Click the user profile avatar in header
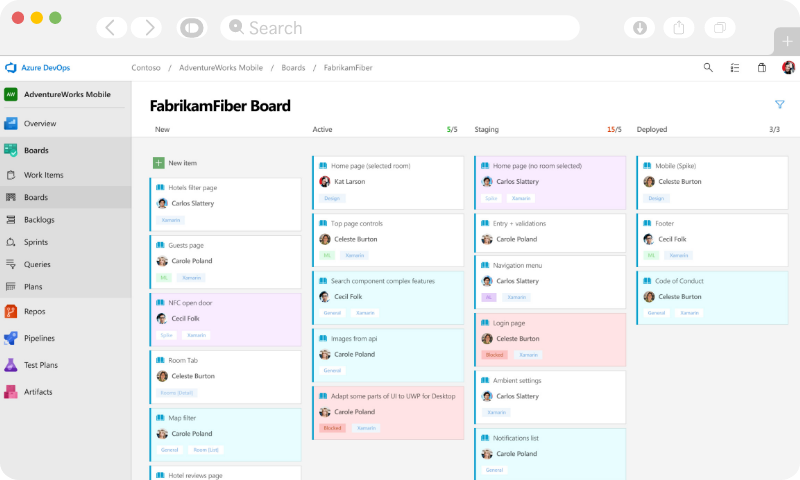 [x=788, y=68]
